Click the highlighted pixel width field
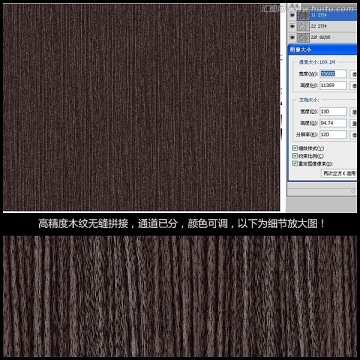This screenshot has height=360, width=360. pos(333,74)
